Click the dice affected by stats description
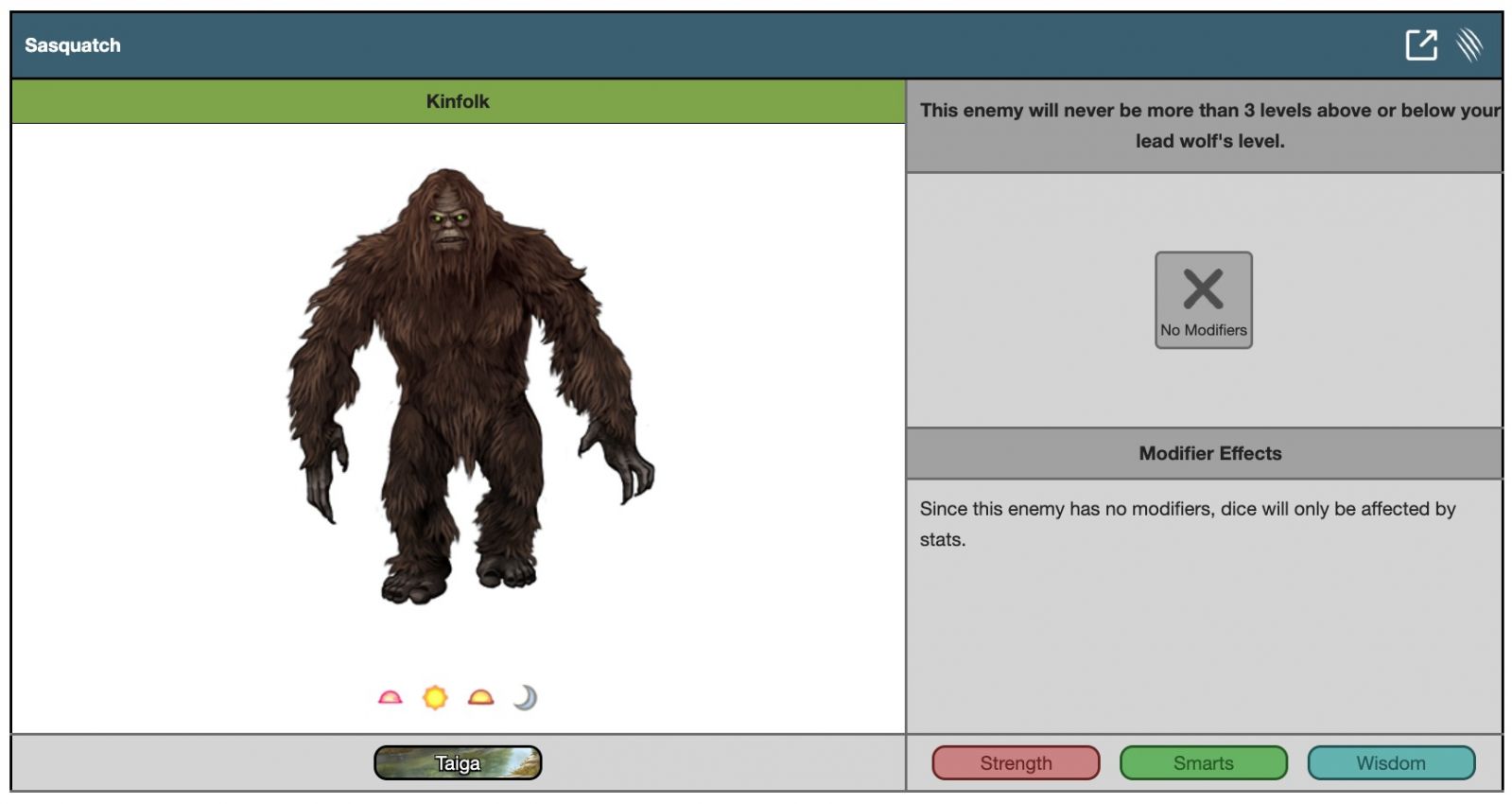Image resolution: width=1512 pixels, height=804 pixels. point(1187,523)
